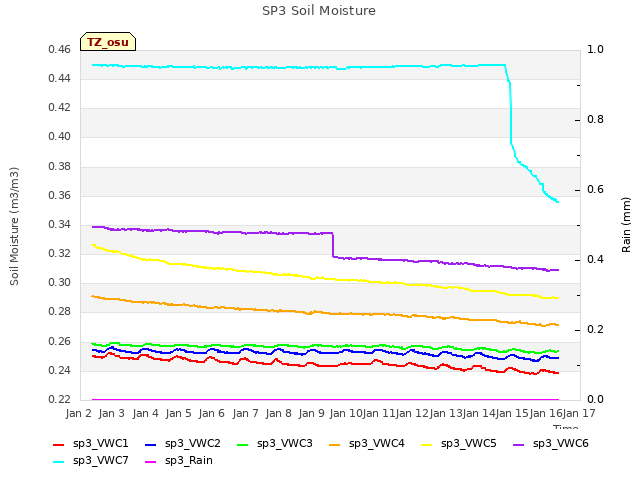The height and width of the screenshot is (480, 640).
Task: Click the 0.30 left axis value
Action: 60,283
